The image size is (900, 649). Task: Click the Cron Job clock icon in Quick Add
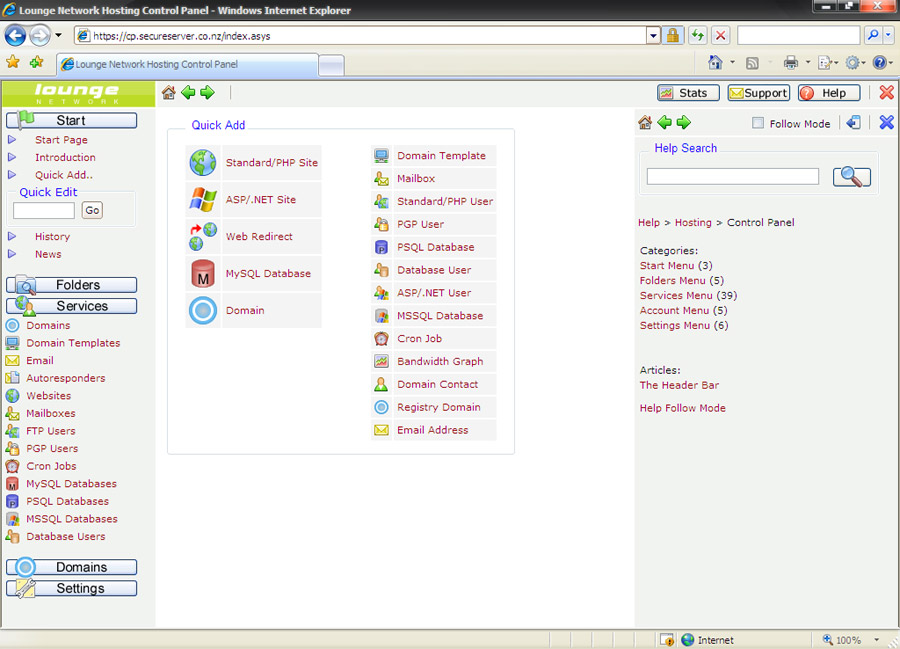point(381,339)
